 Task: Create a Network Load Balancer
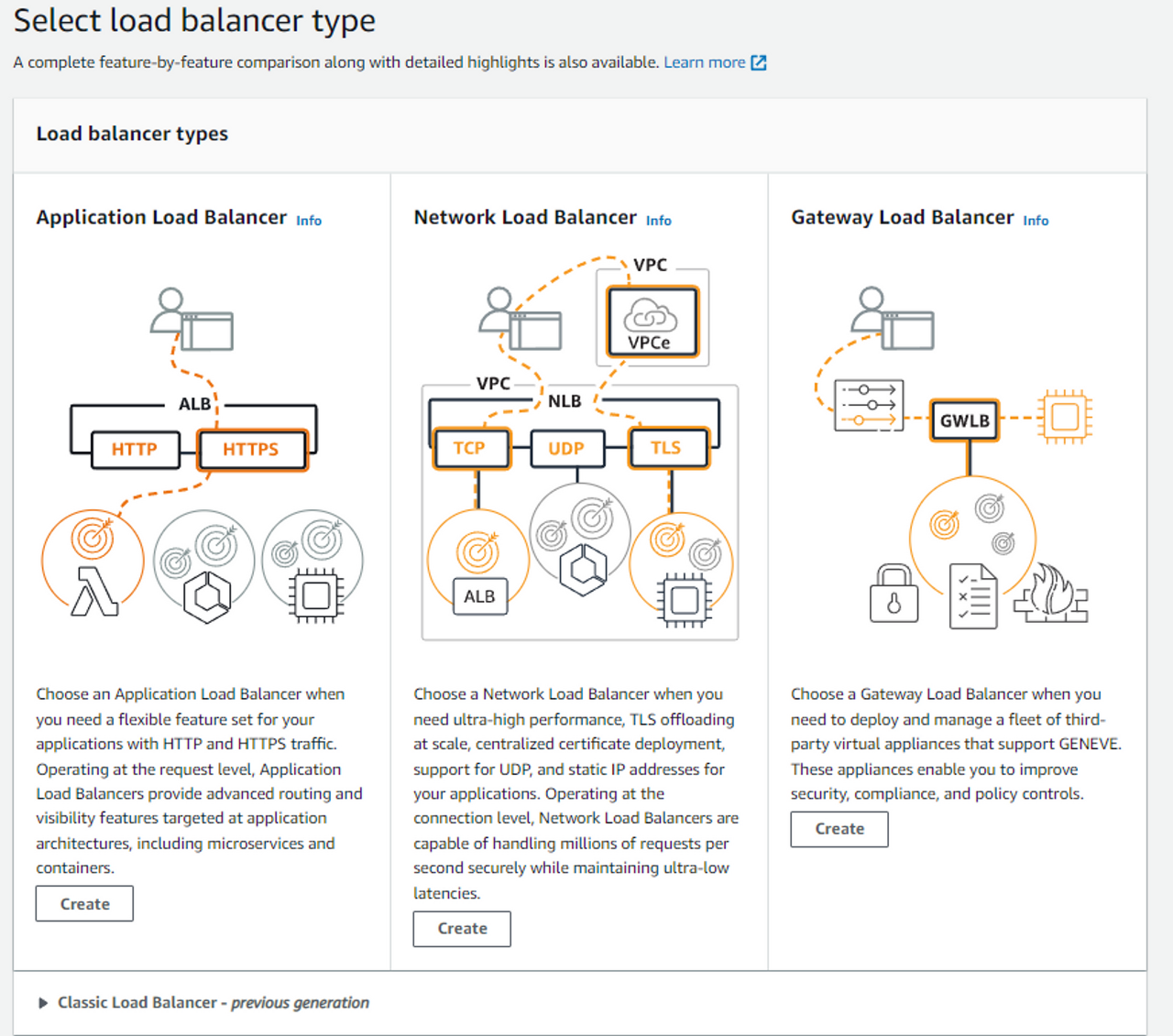pyautogui.click(x=462, y=928)
